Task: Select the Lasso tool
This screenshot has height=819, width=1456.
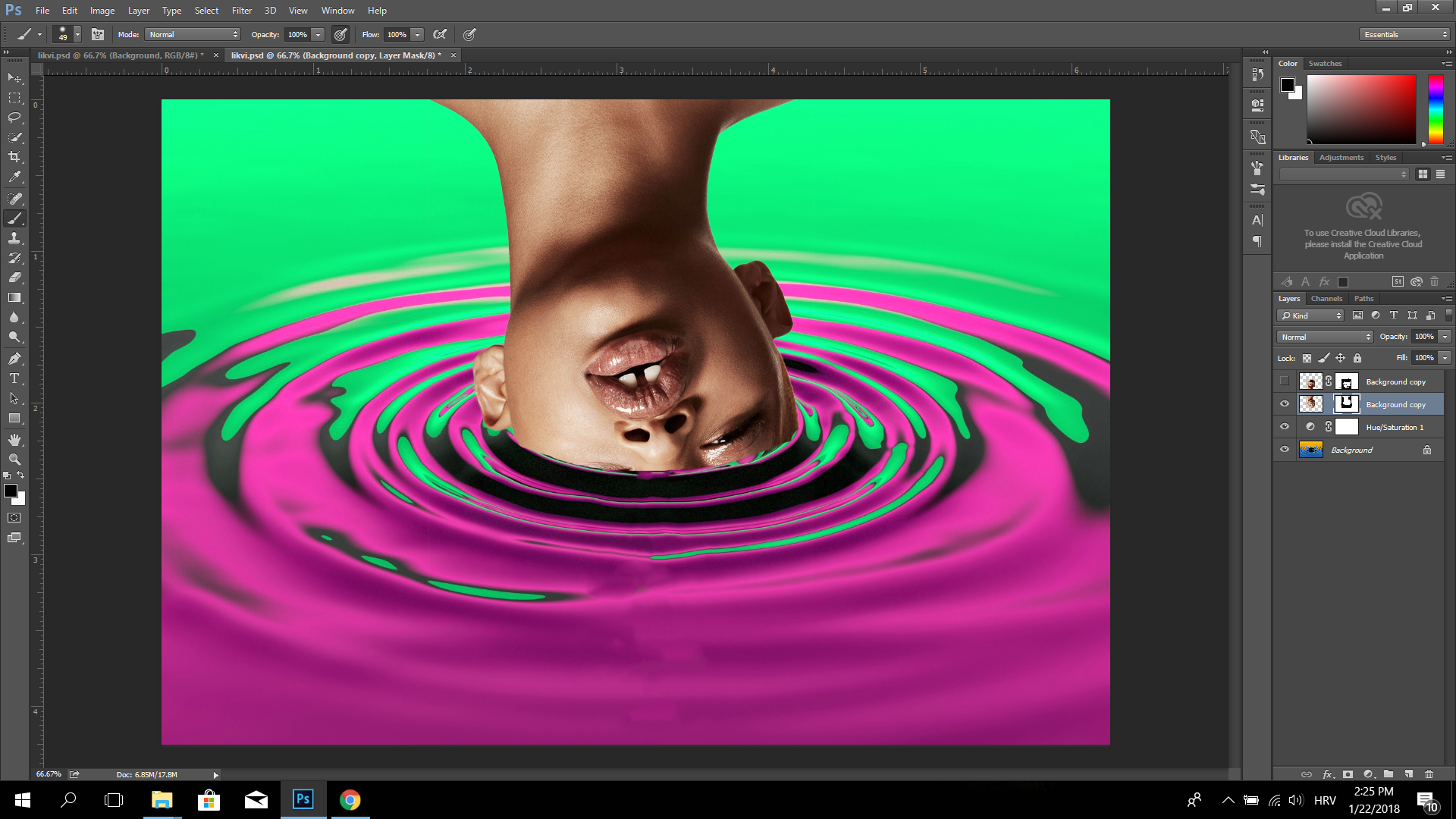Action: point(14,118)
